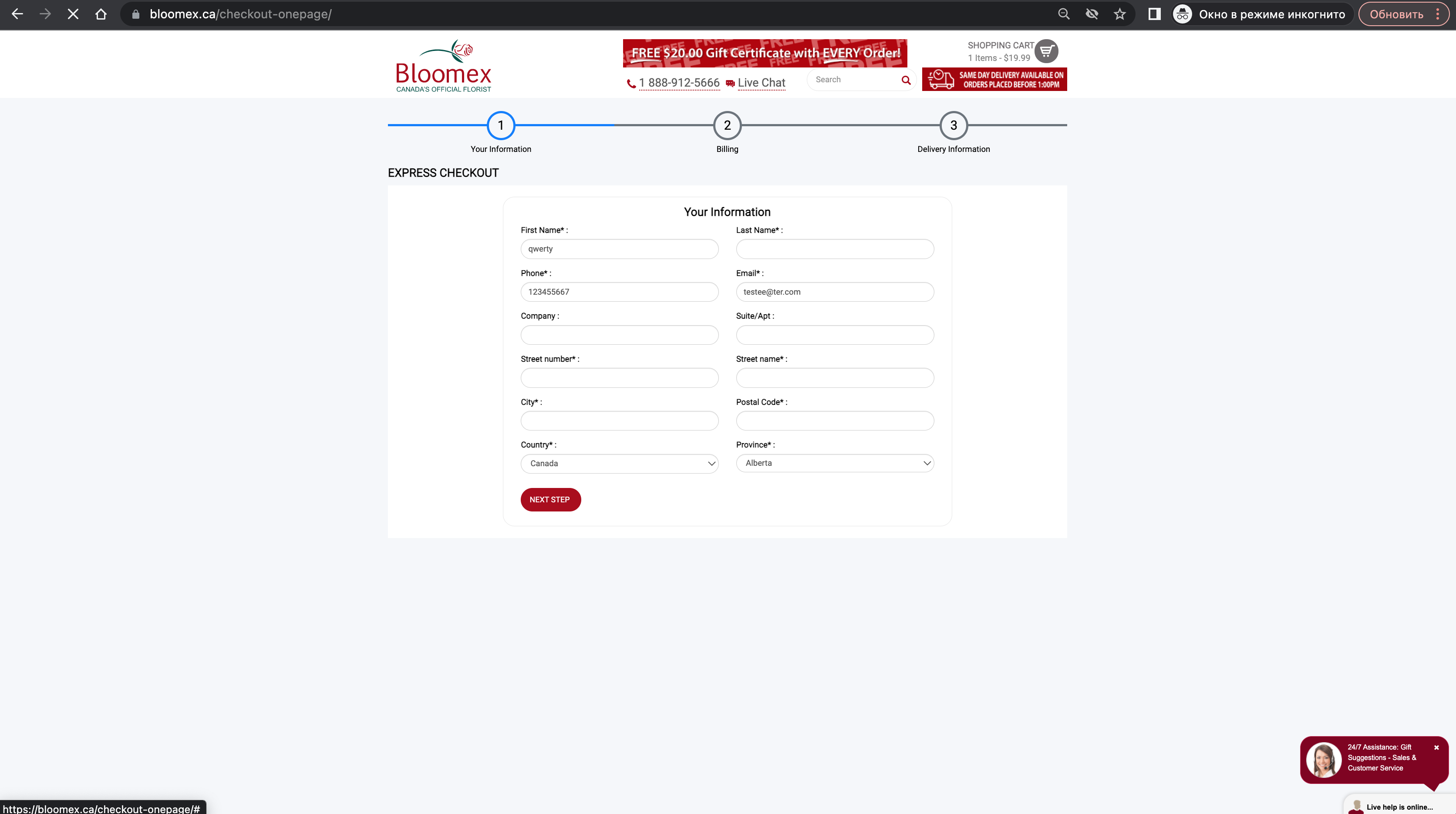
Task: Click the assistance agent photo
Action: (1324, 760)
